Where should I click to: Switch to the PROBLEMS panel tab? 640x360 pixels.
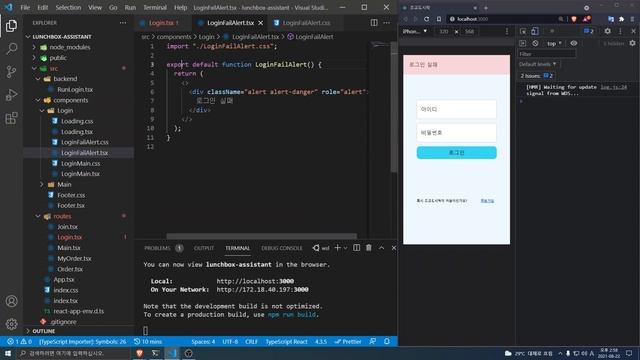158,248
